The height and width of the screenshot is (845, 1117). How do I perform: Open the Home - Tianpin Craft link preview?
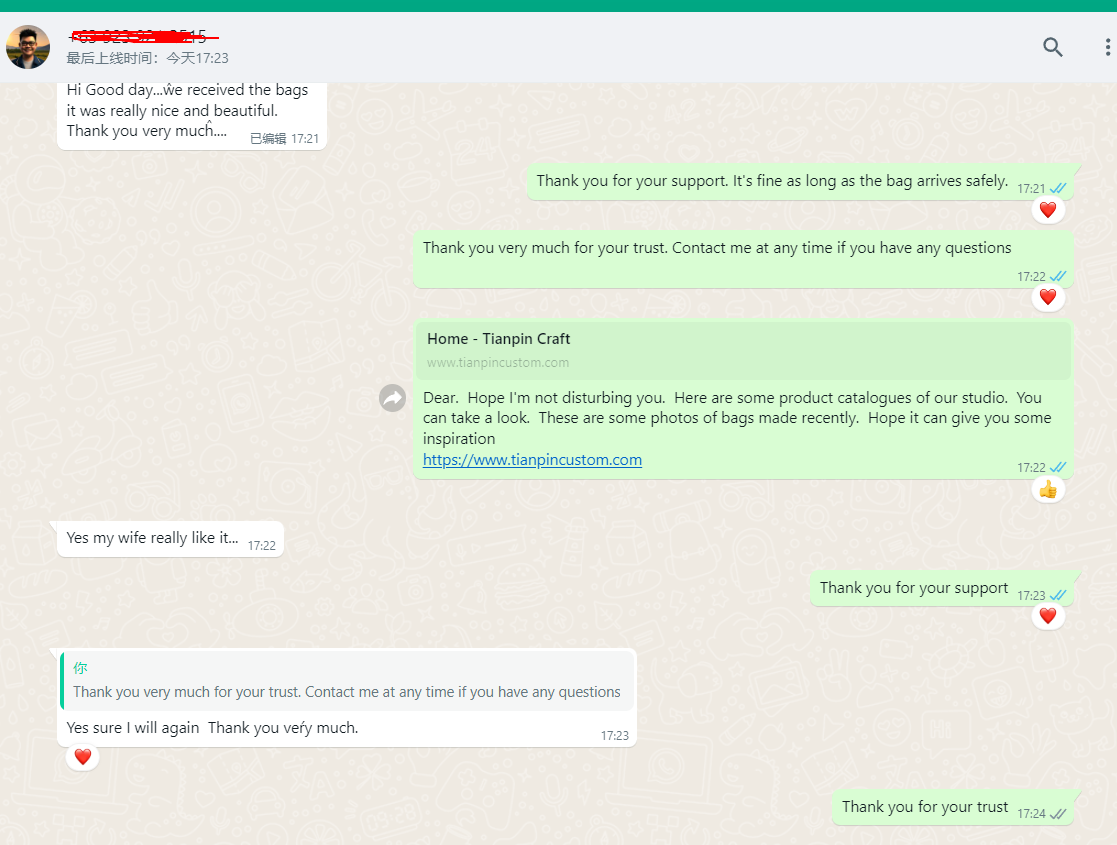click(742, 350)
